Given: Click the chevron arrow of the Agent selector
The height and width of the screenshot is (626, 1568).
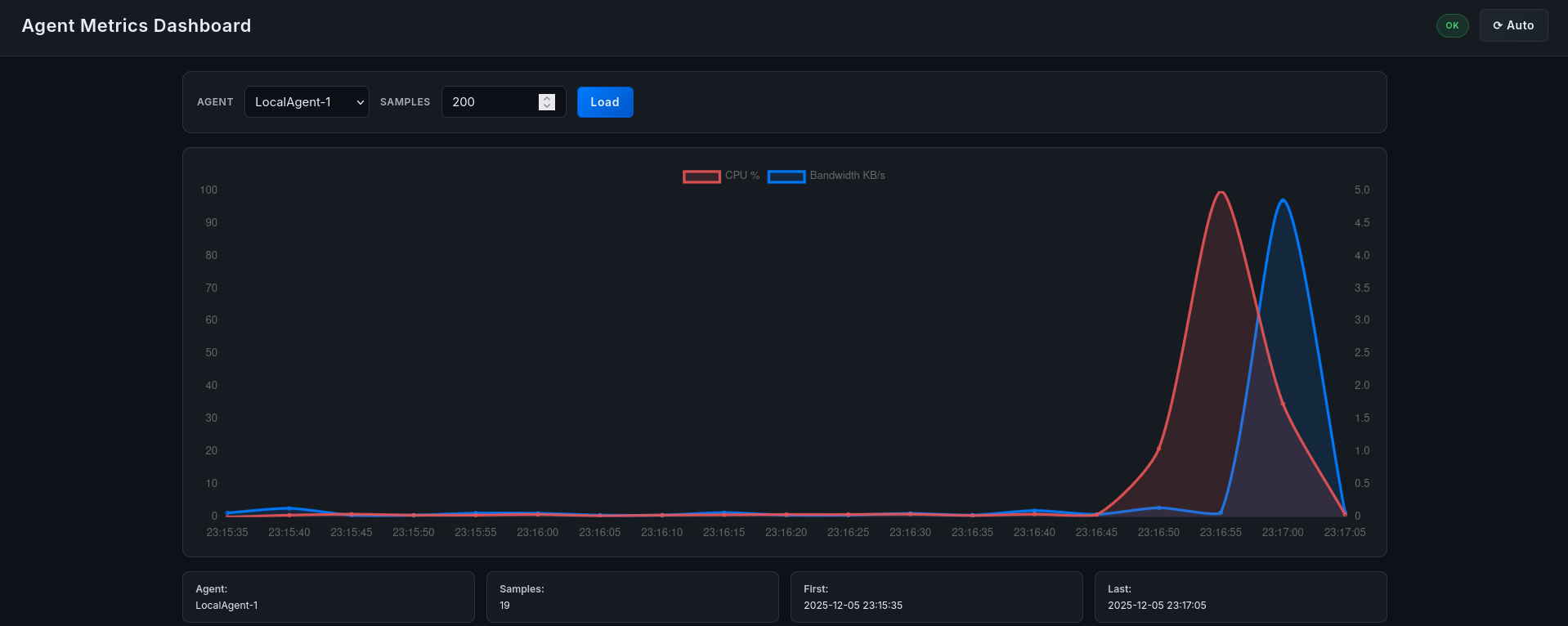Looking at the screenshot, I should tap(360, 103).
